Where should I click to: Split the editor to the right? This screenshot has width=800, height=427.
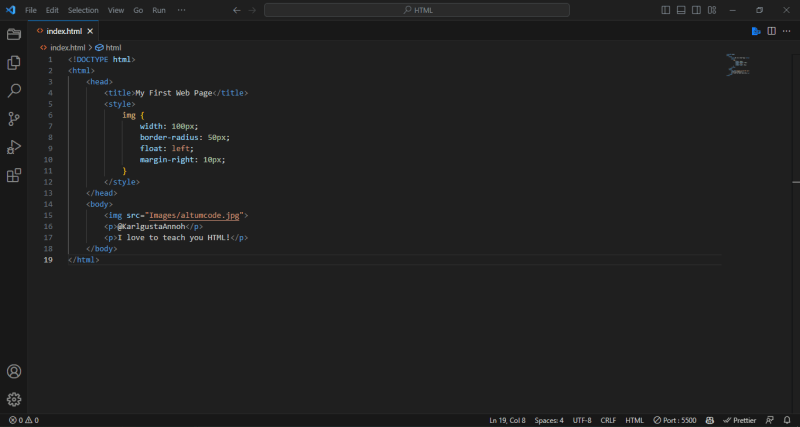pyautogui.click(x=771, y=31)
